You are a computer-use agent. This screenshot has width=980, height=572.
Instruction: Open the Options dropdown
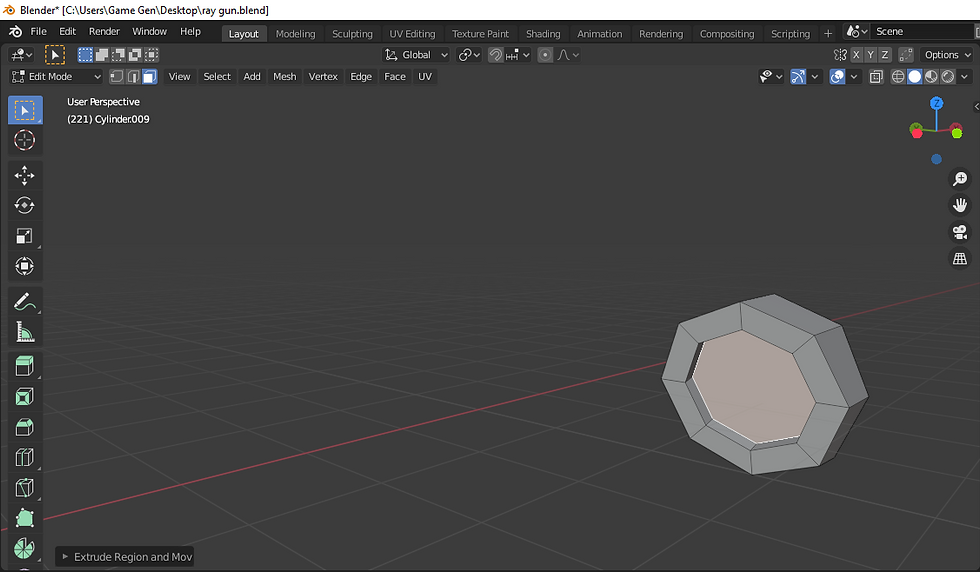pos(948,55)
